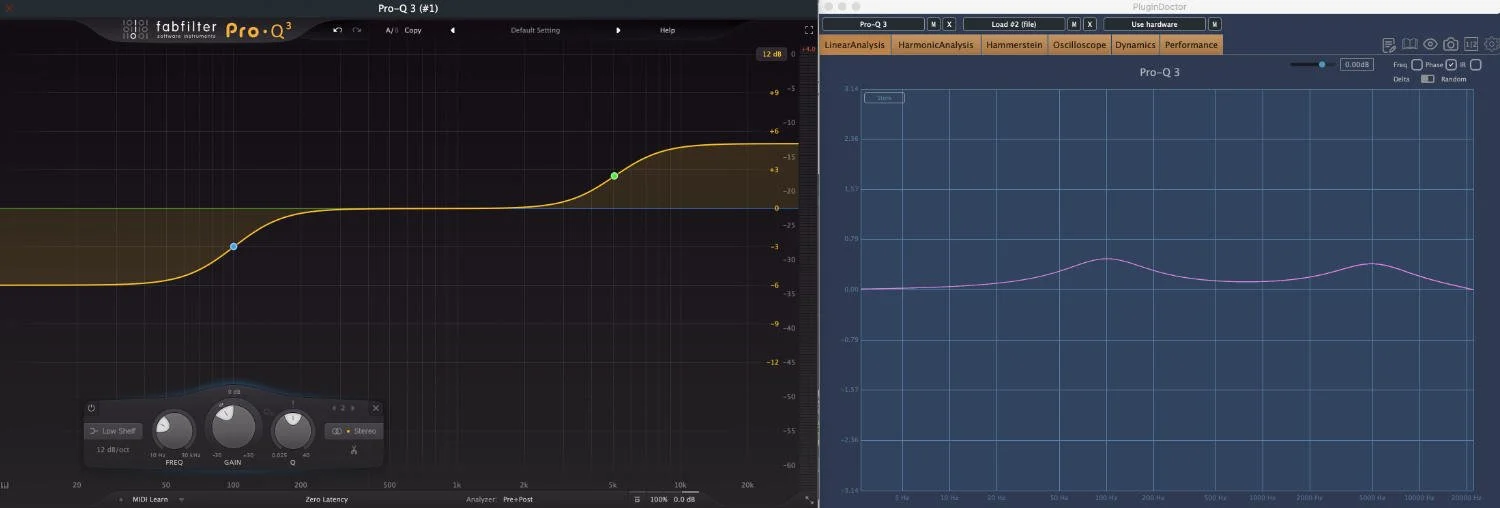The height and width of the screenshot is (508, 1500).
Task: Click the 0.00dB input field
Action: click(x=1357, y=64)
